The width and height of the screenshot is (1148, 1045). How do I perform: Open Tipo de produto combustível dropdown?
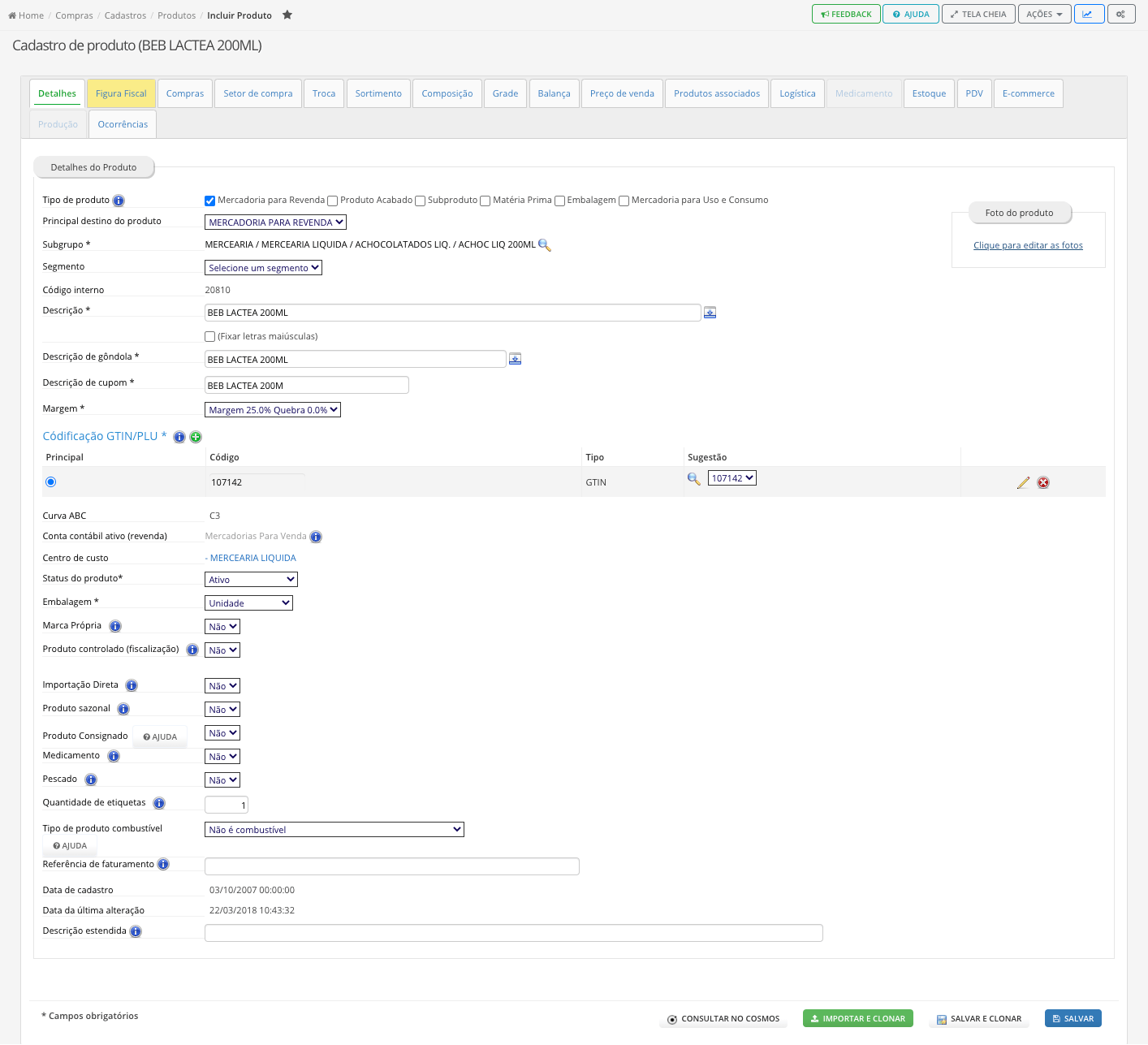click(334, 830)
